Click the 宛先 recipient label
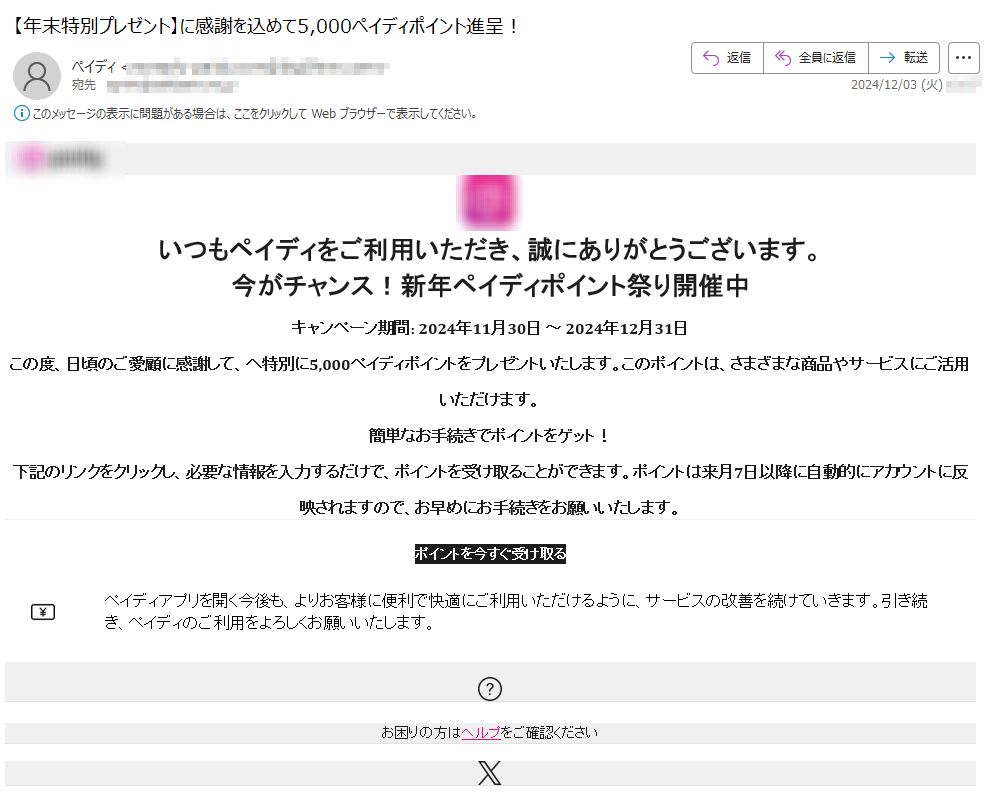 tap(83, 85)
